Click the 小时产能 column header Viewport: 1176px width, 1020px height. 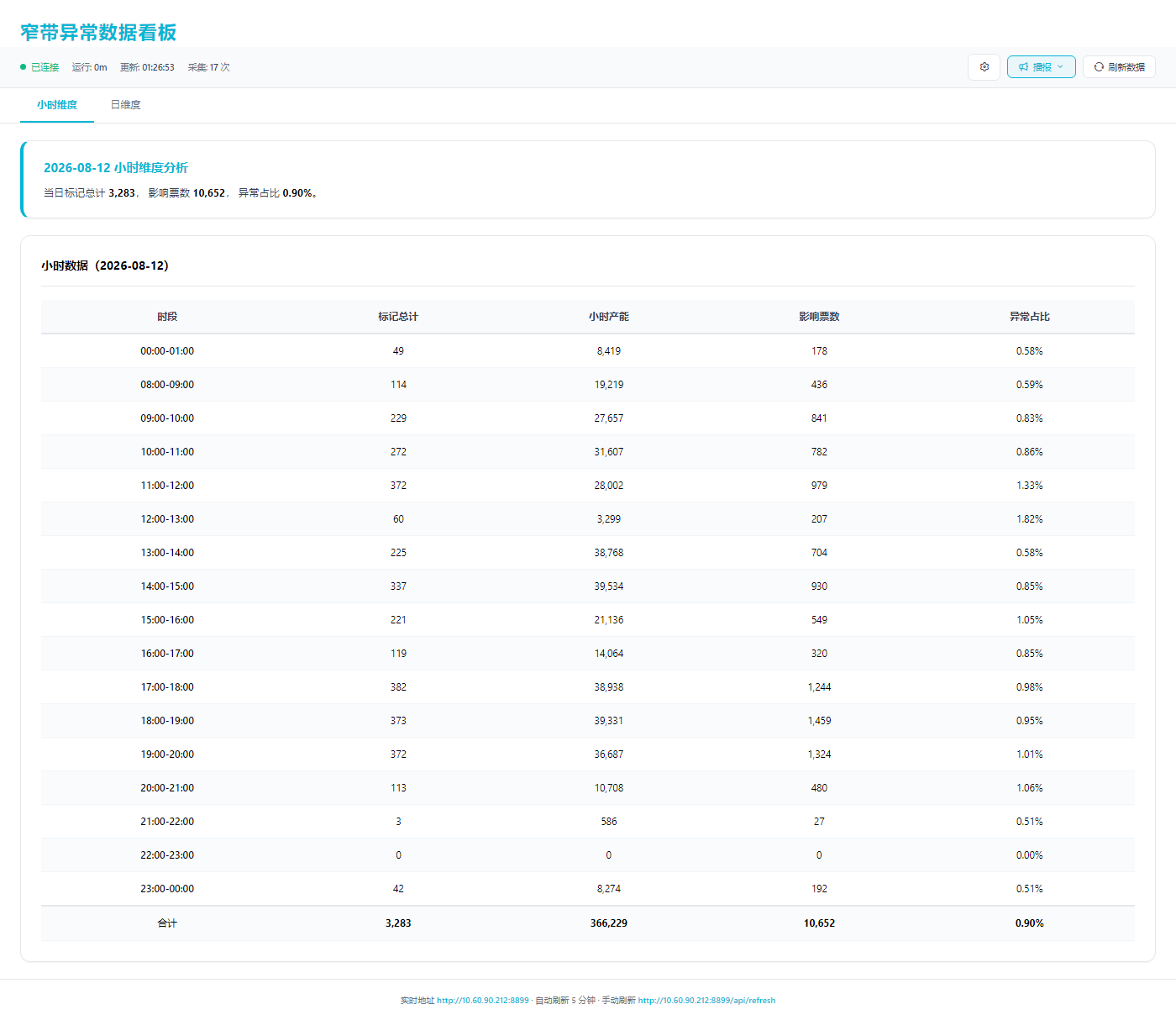pos(609,317)
